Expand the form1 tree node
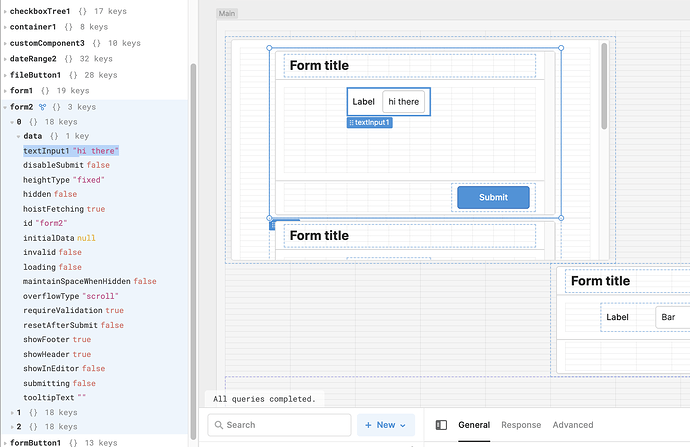 coord(5,91)
